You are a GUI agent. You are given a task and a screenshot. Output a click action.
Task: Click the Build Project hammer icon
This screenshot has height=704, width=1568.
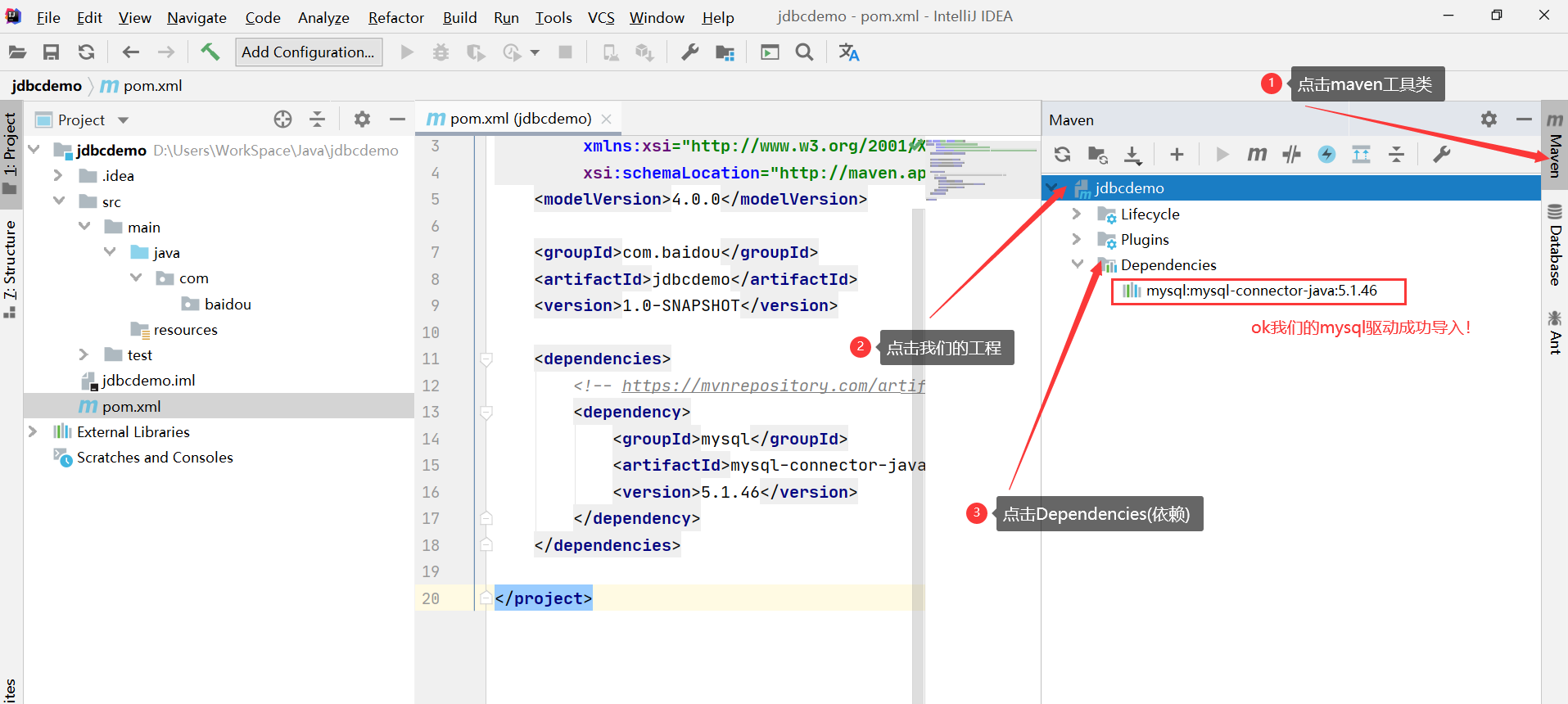click(x=210, y=52)
